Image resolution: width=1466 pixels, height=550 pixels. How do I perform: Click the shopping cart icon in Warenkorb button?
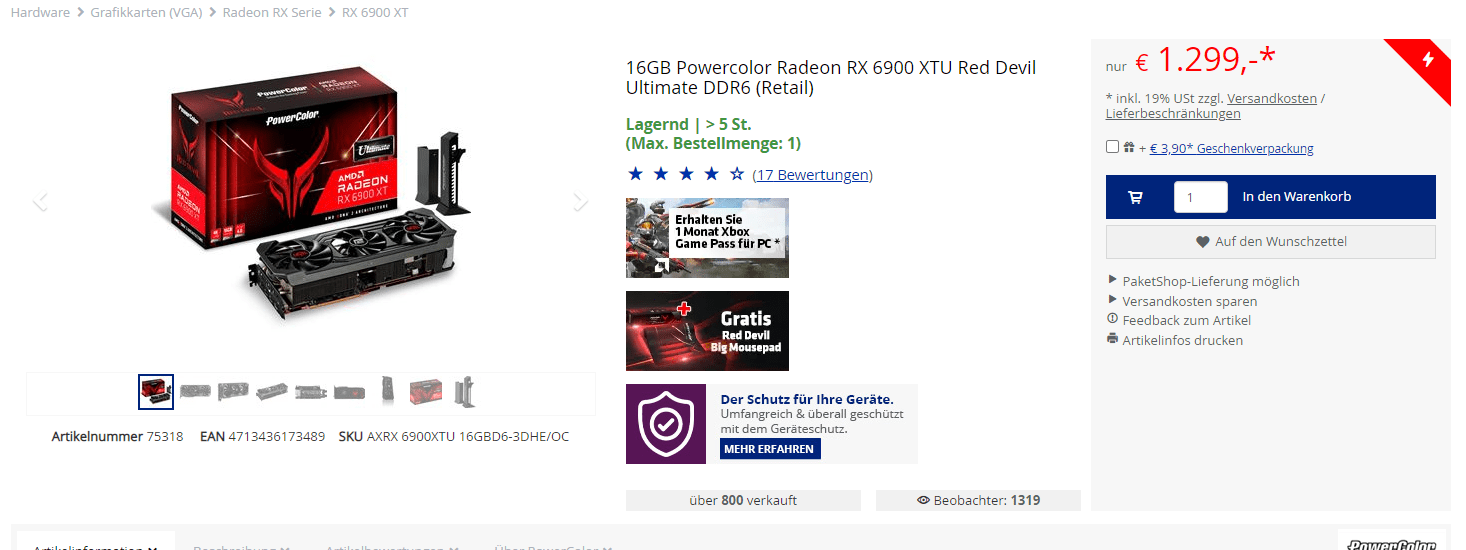[1135, 197]
